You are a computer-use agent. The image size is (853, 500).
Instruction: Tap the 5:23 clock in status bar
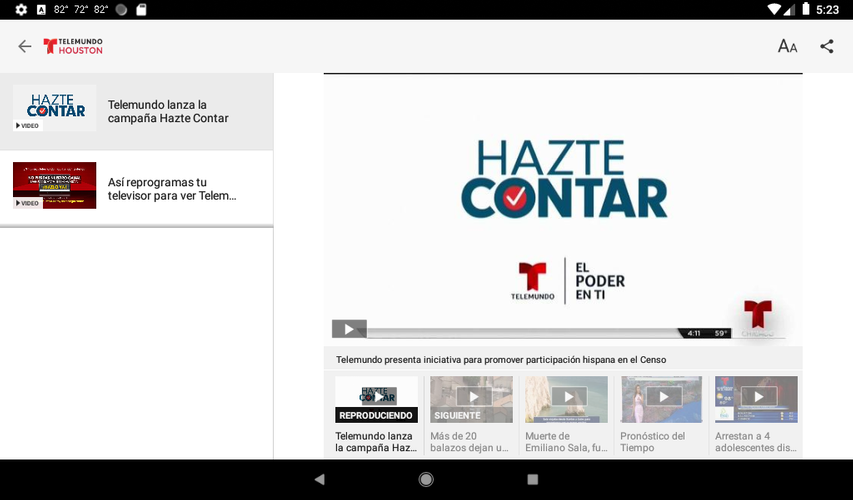click(827, 9)
